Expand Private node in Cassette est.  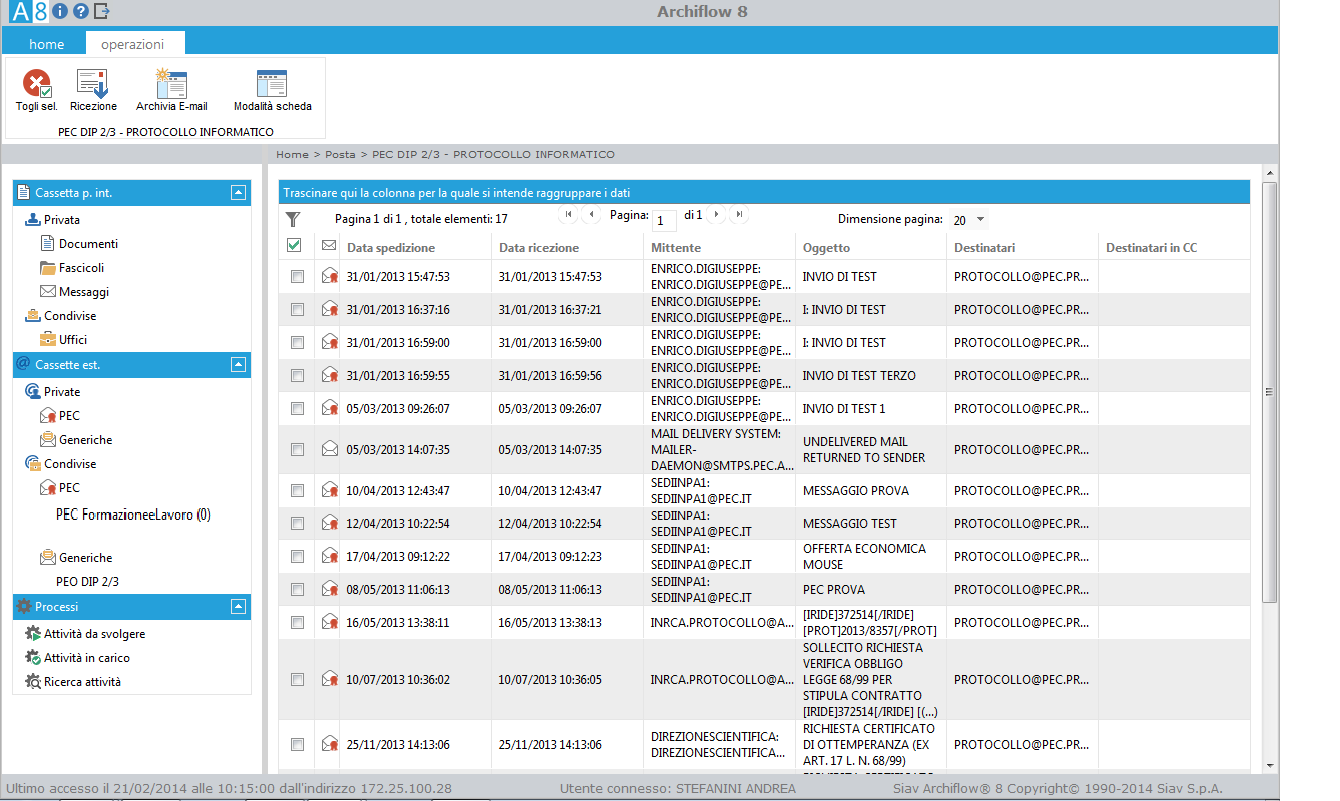[53, 391]
